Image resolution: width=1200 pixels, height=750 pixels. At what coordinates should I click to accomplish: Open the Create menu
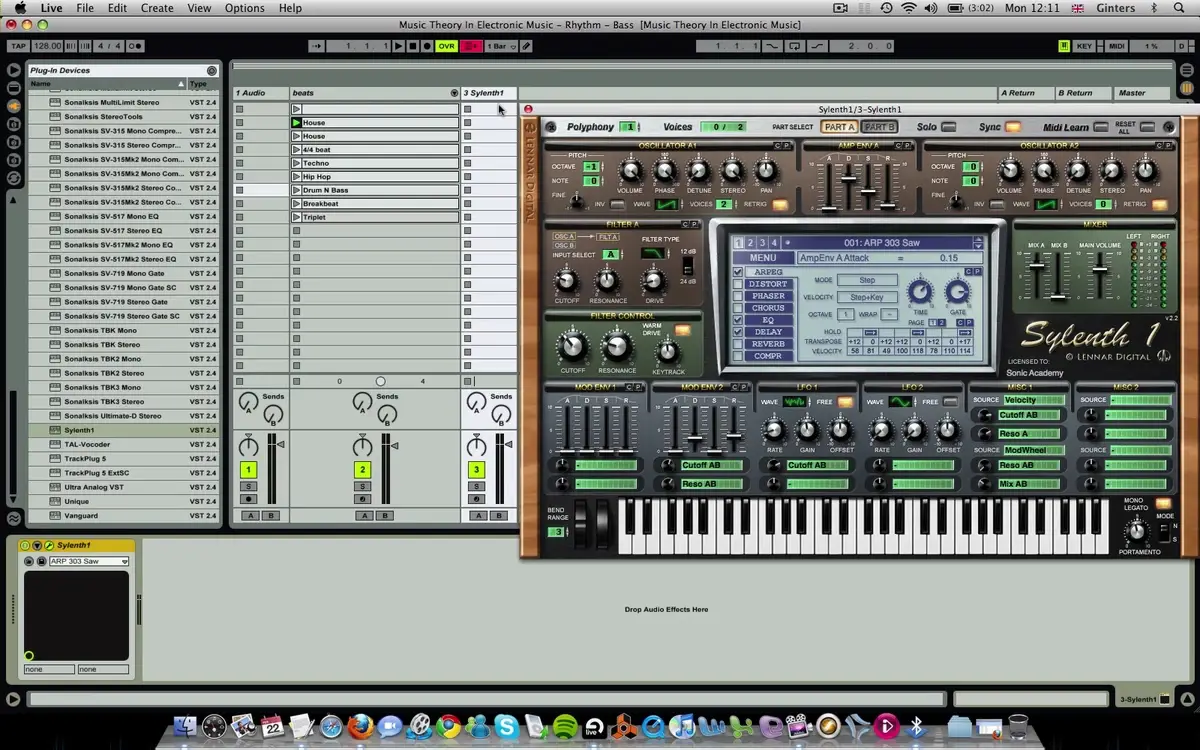[x=157, y=8]
